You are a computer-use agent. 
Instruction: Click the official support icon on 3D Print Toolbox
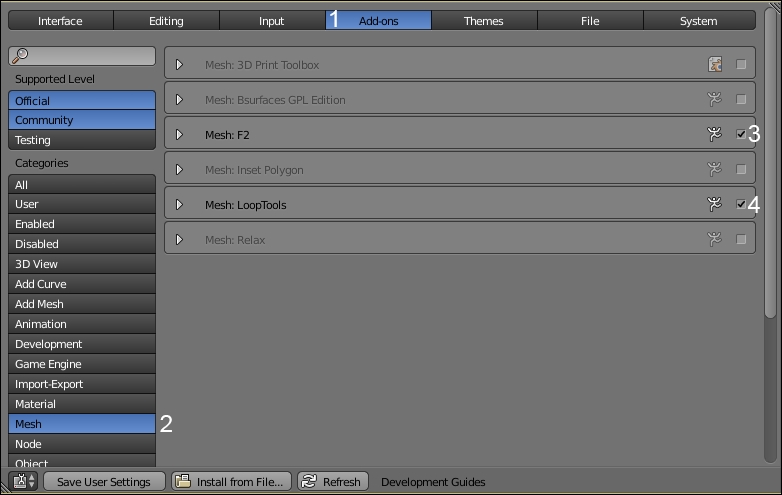[x=715, y=64]
